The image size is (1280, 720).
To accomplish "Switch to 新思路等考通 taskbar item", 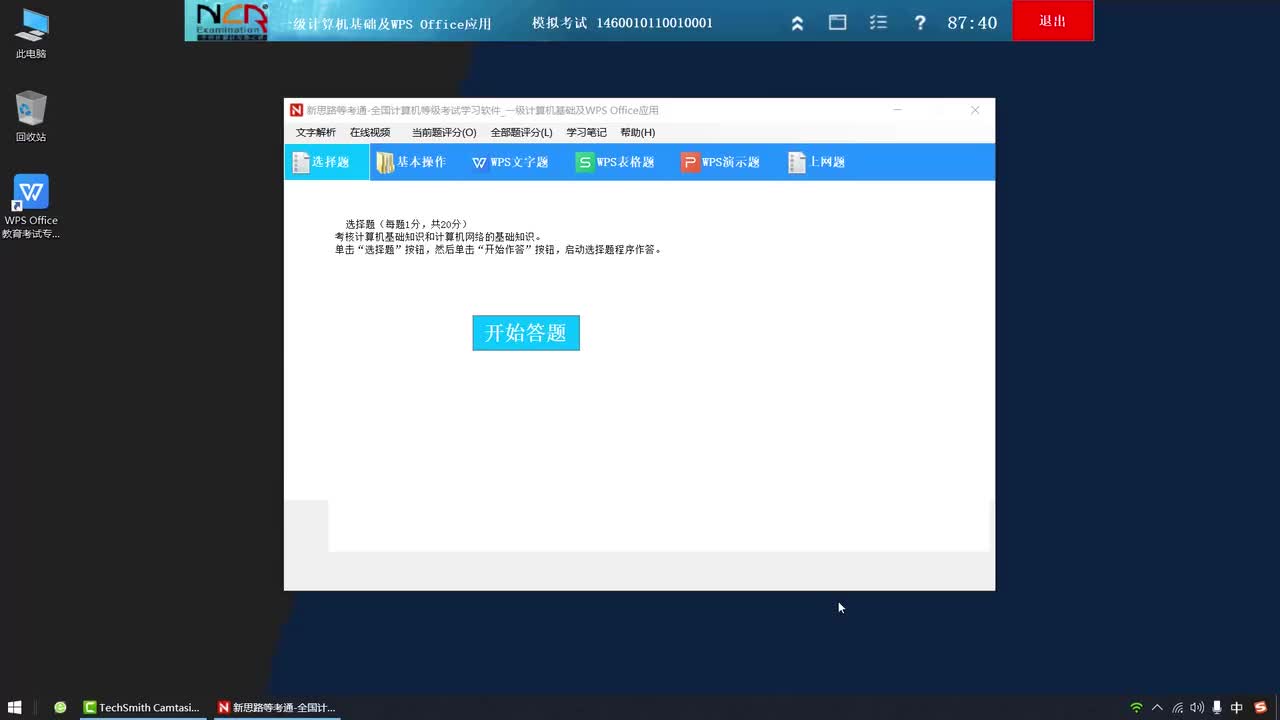I will click(x=276, y=707).
